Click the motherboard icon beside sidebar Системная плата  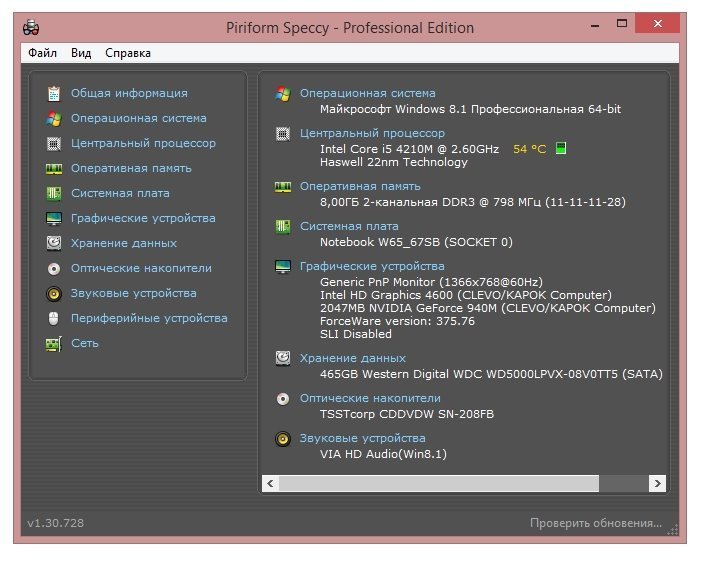(54, 194)
